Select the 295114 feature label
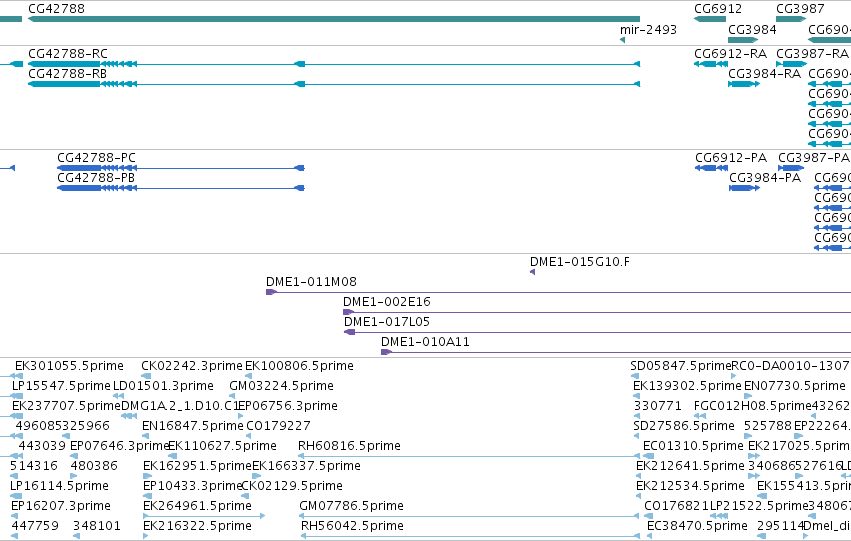 [780, 526]
